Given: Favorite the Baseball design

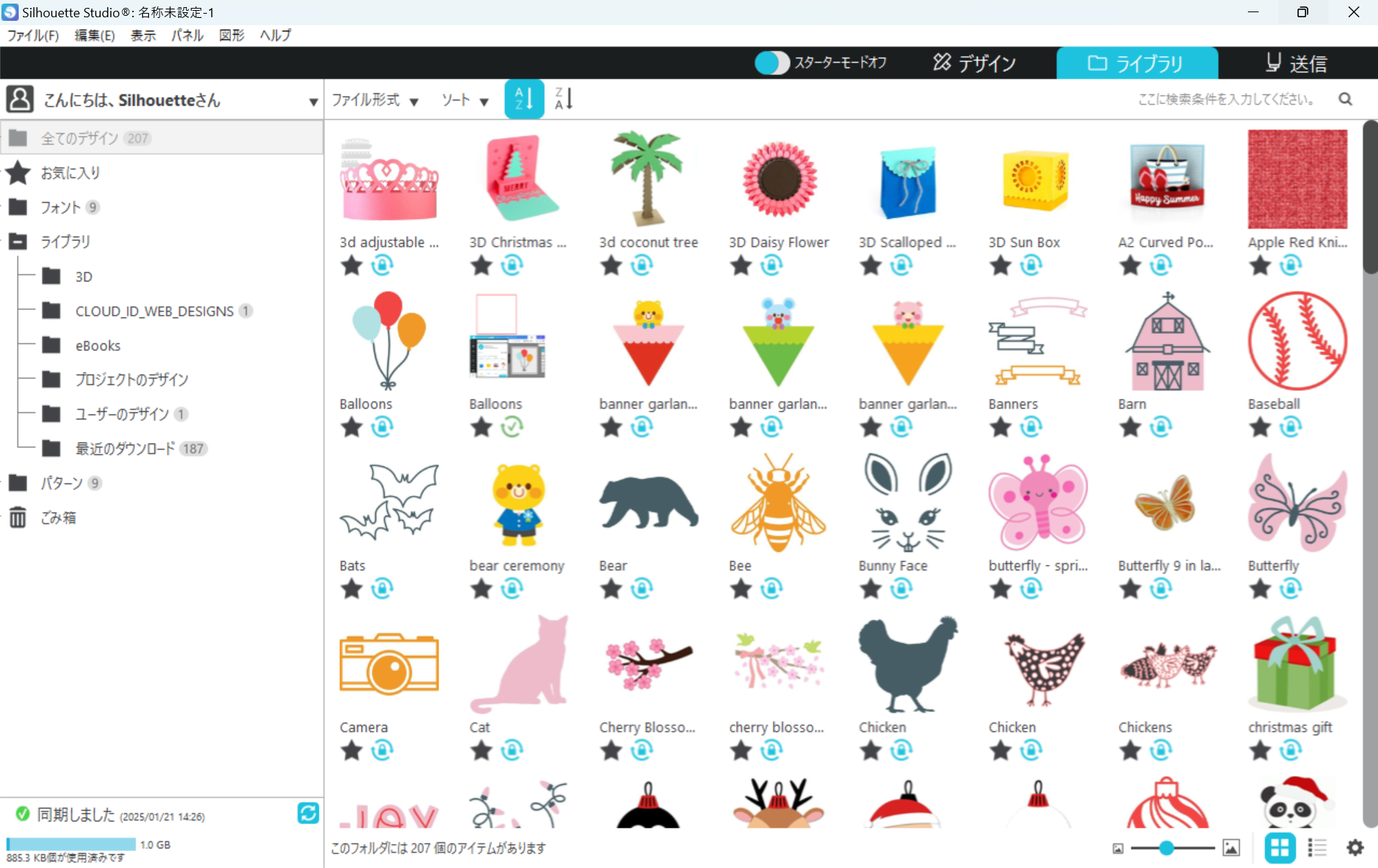Looking at the screenshot, I should point(1260,428).
